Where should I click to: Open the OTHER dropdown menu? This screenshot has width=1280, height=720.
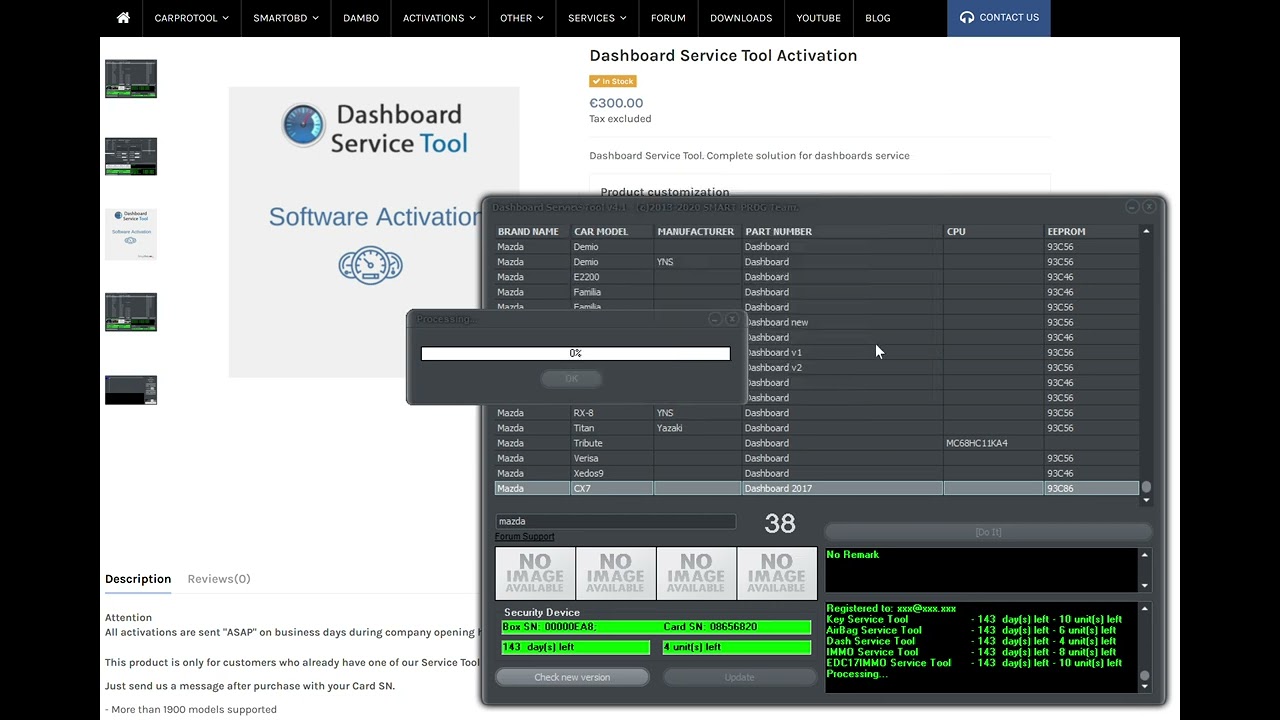(521, 18)
